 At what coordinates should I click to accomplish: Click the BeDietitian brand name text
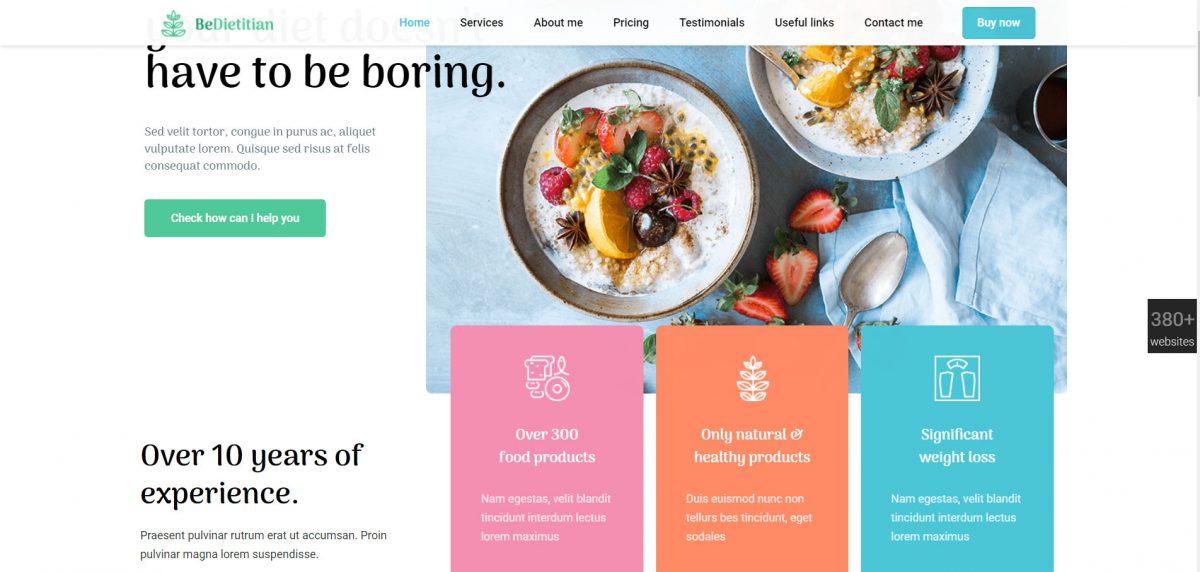coord(234,24)
